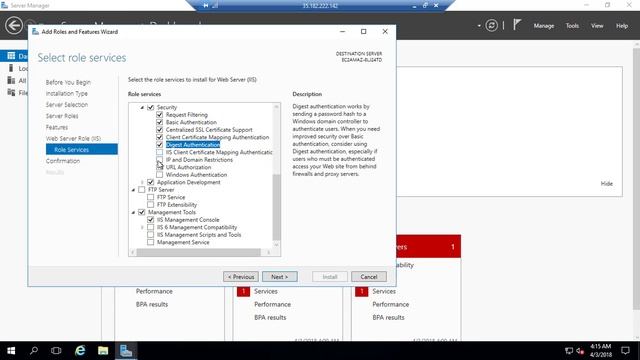This screenshot has height=360, width=640.
Task: Uncheck Request Filtering
Action: pyautogui.click(x=160, y=115)
